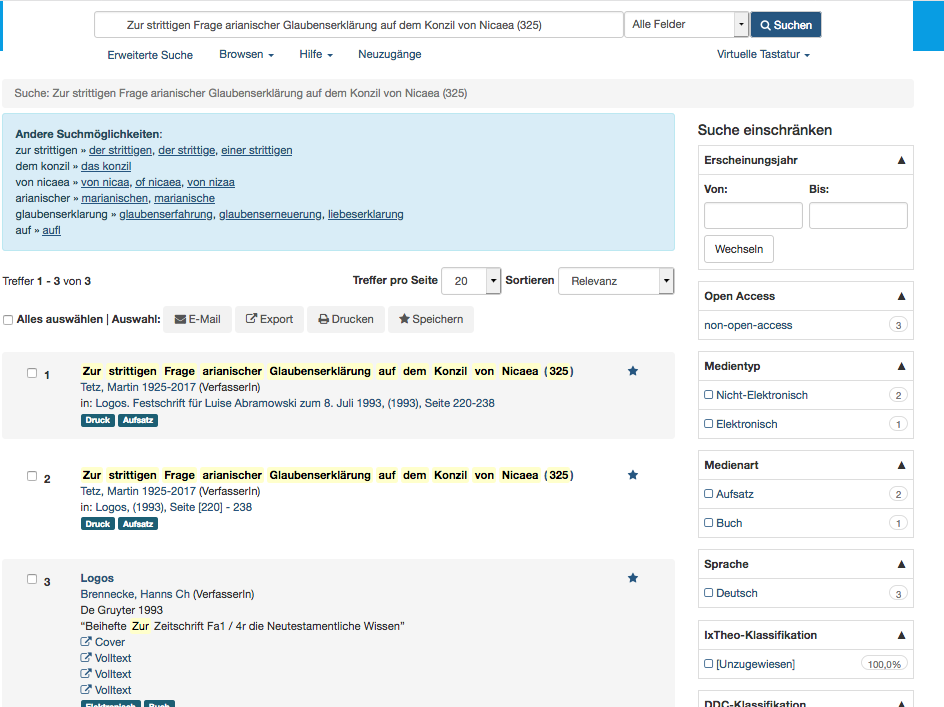Check the Deutsch language filter

pos(709,593)
